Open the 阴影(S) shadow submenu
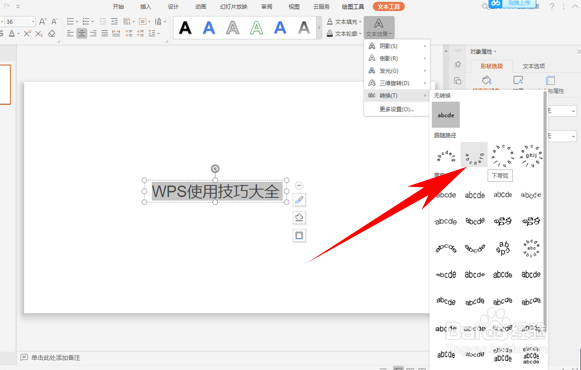The height and width of the screenshot is (370, 581). pos(397,46)
